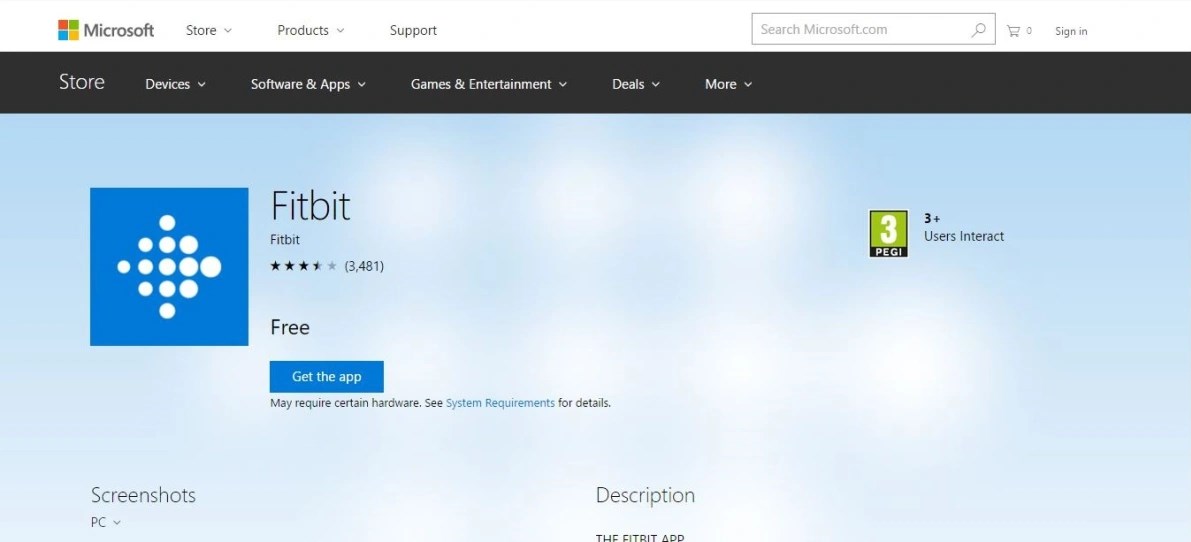The width and height of the screenshot is (1191, 542).
Task: Click the Get the app button
Action: coord(327,377)
